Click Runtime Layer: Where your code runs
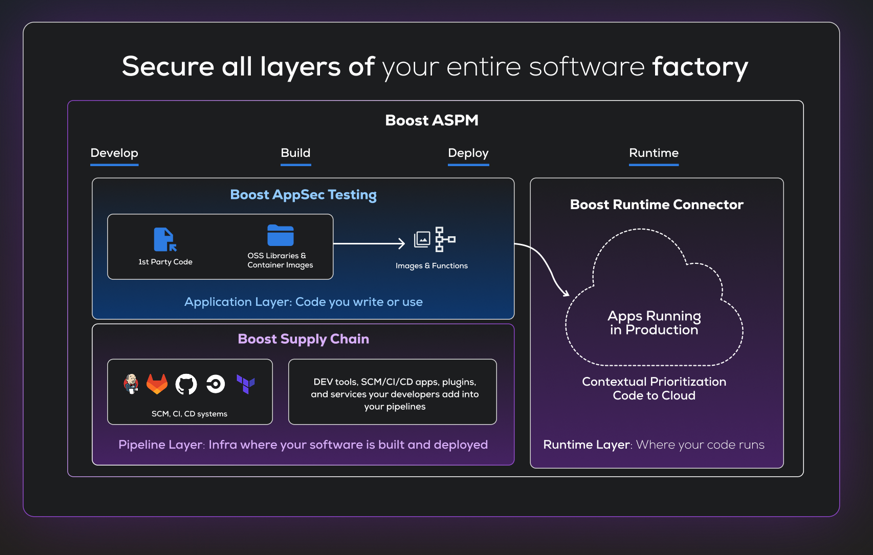Viewport: 873px width, 555px height. (654, 445)
